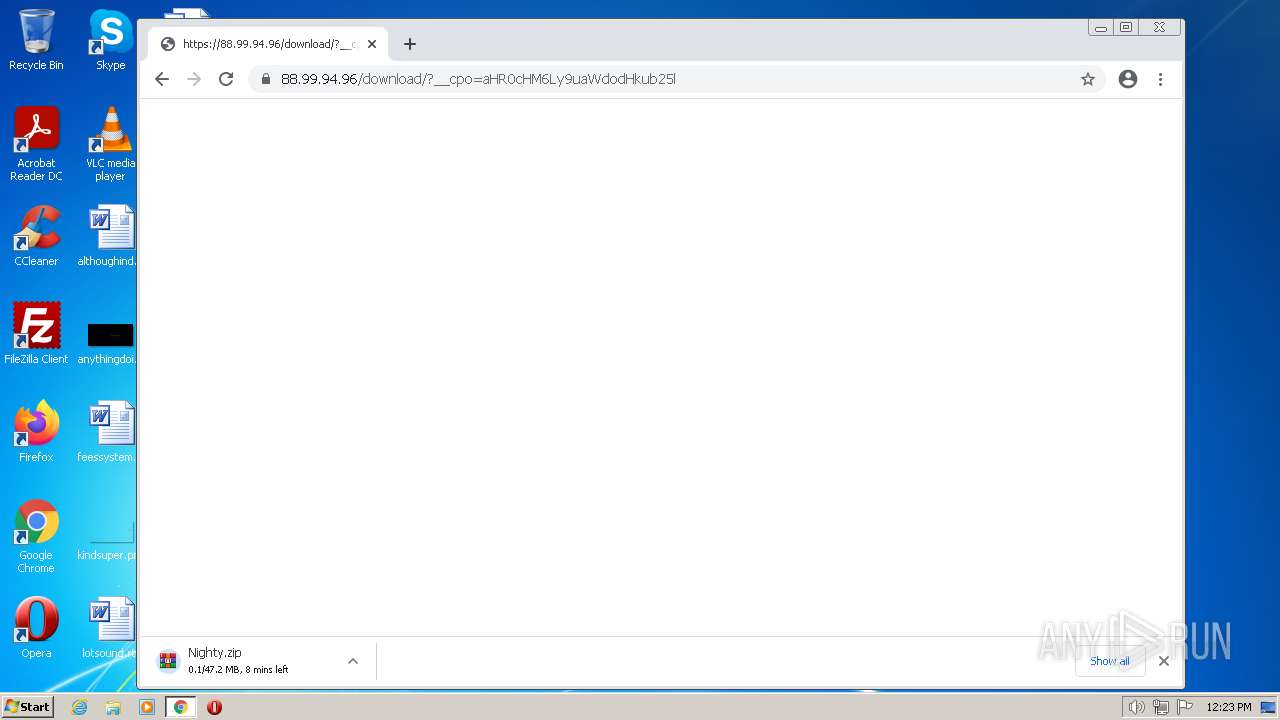Open Windows Explorer folder in taskbar

coord(113,707)
